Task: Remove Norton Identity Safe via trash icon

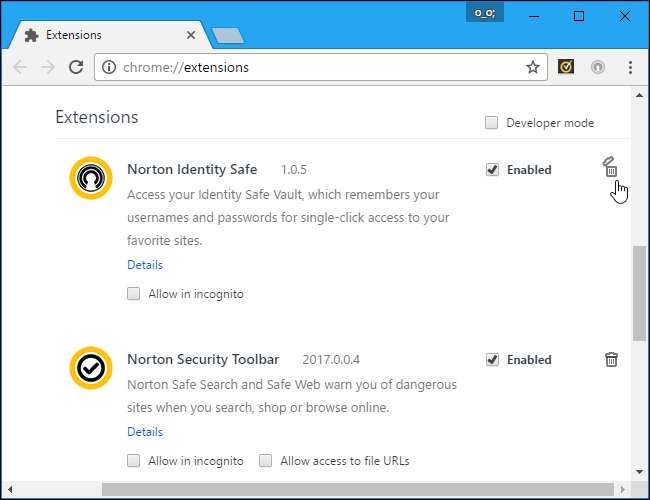Action: click(610, 168)
